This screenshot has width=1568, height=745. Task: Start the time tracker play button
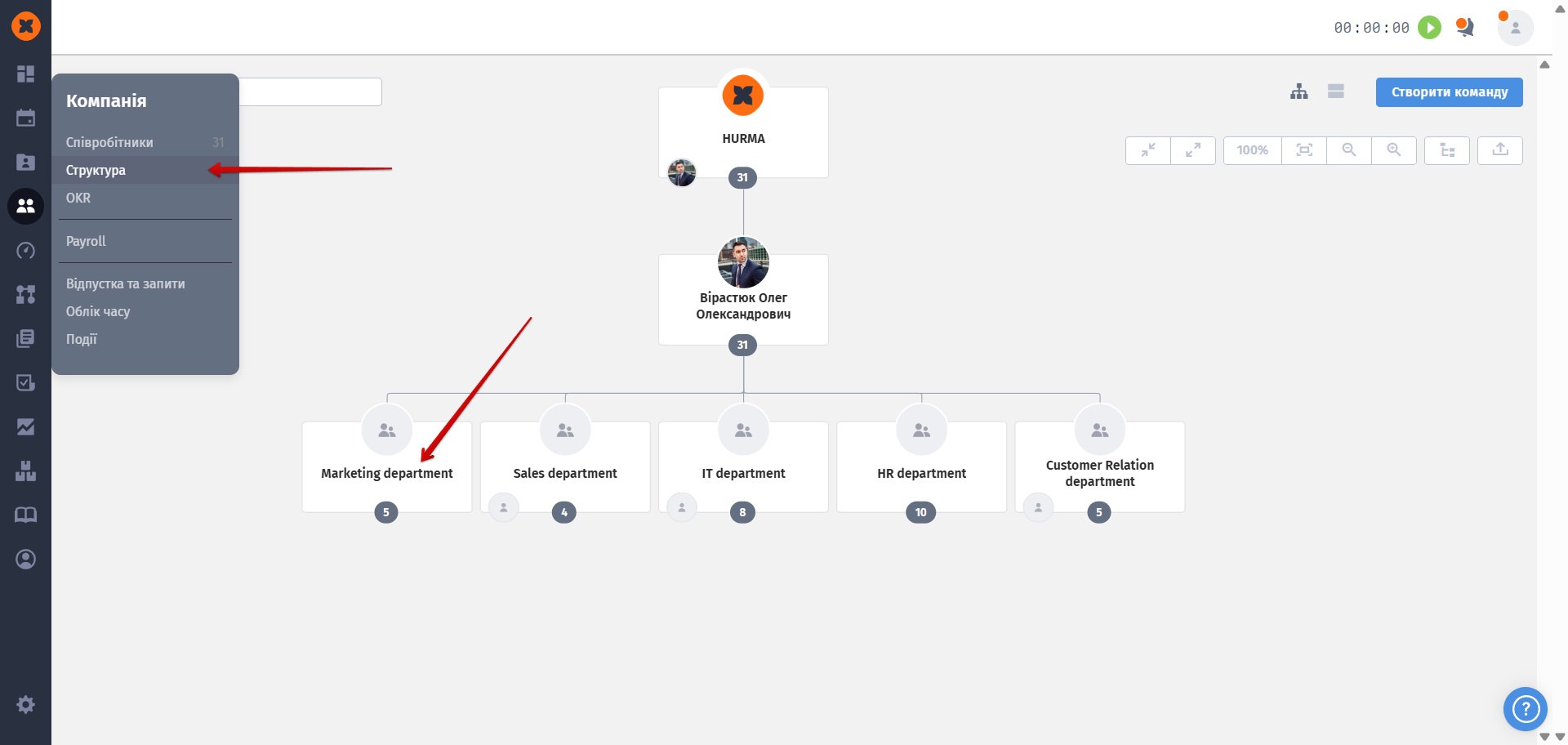1429,28
